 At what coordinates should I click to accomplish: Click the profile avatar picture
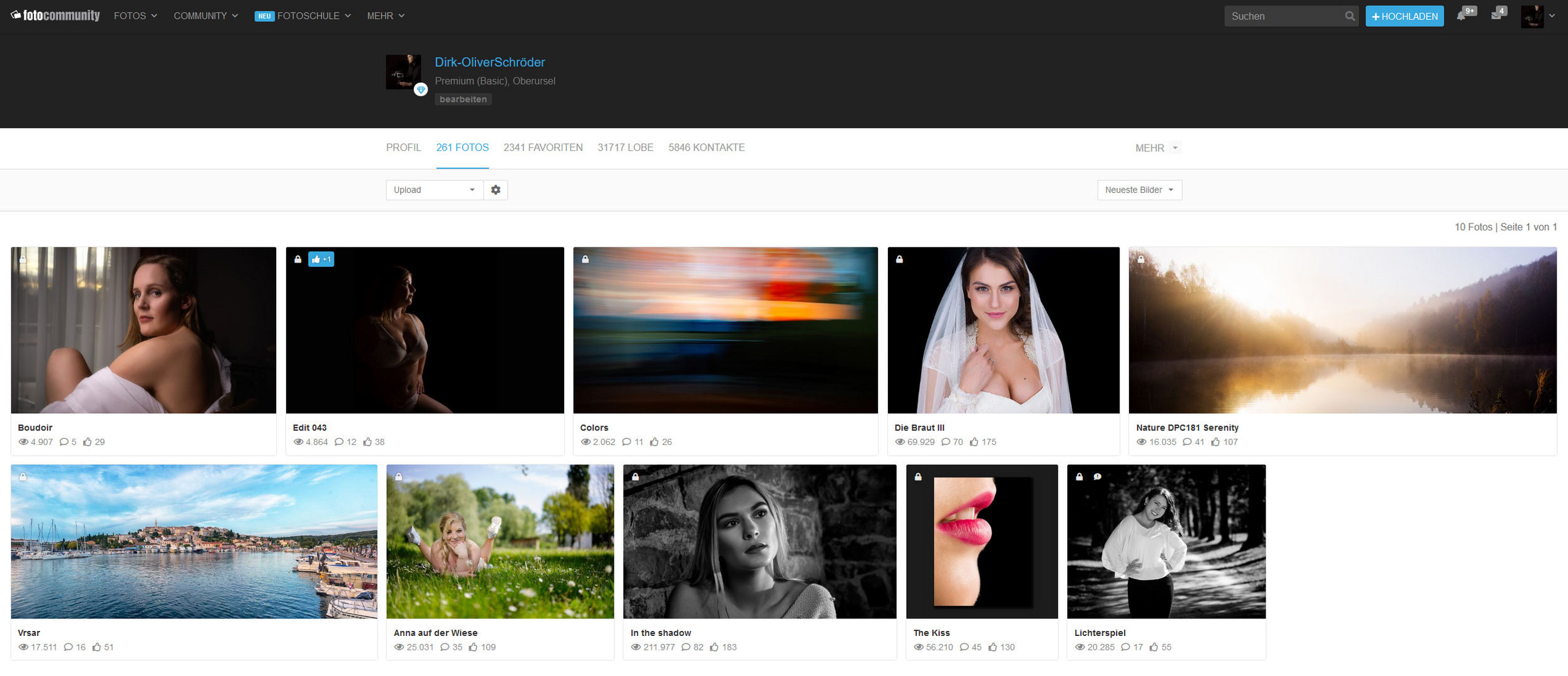[x=403, y=71]
